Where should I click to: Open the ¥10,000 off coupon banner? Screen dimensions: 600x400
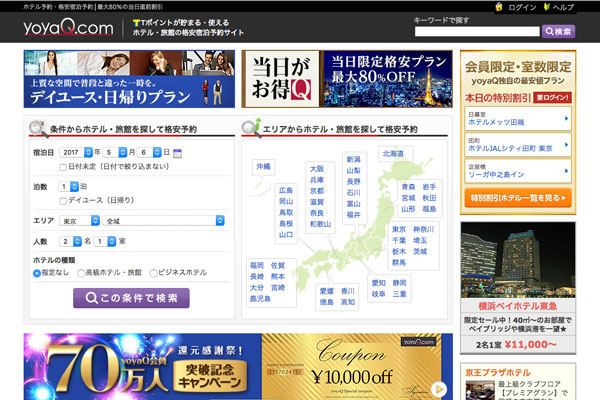[357, 367]
